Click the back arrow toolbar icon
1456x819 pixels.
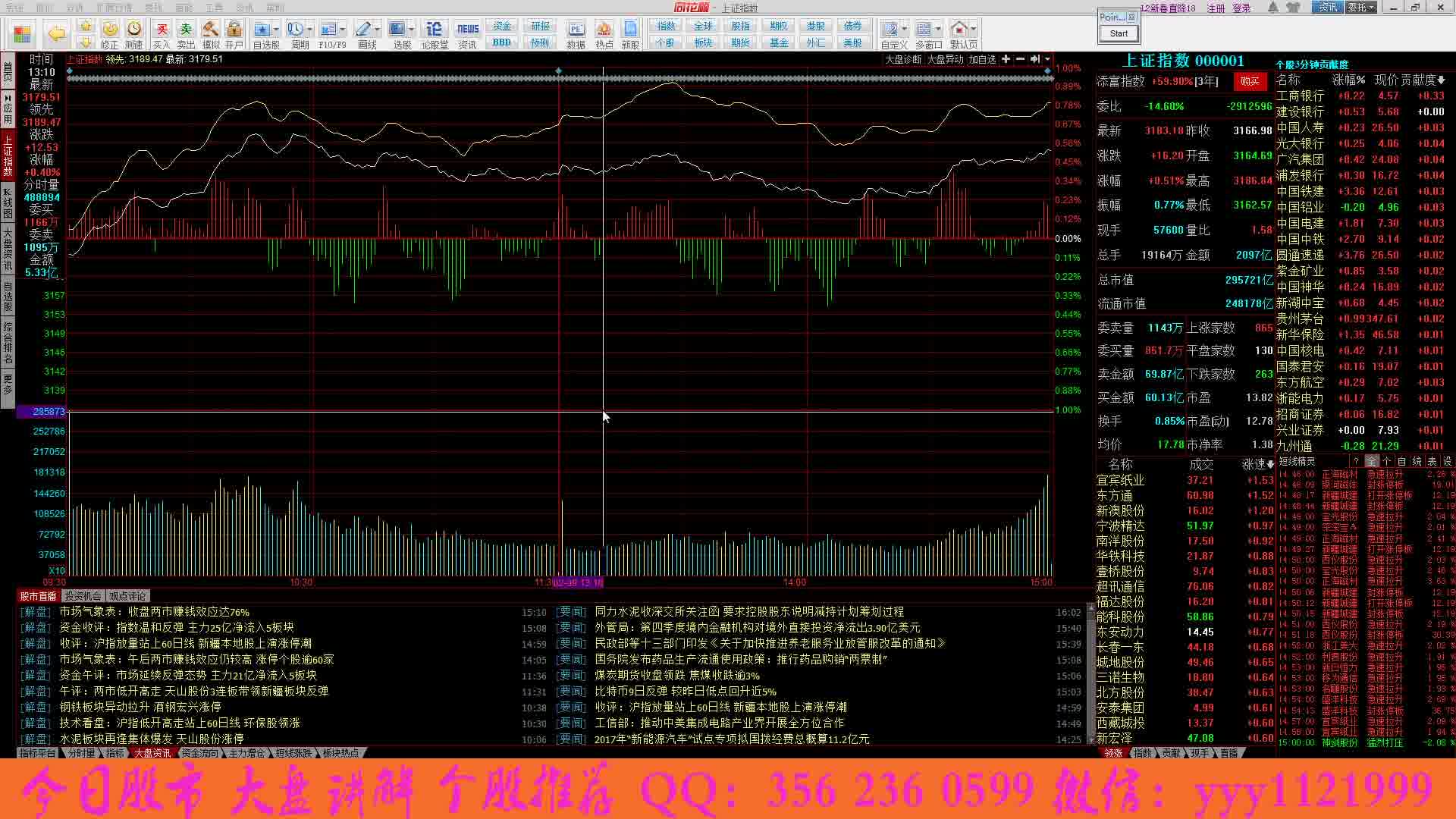click(x=56, y=33)
